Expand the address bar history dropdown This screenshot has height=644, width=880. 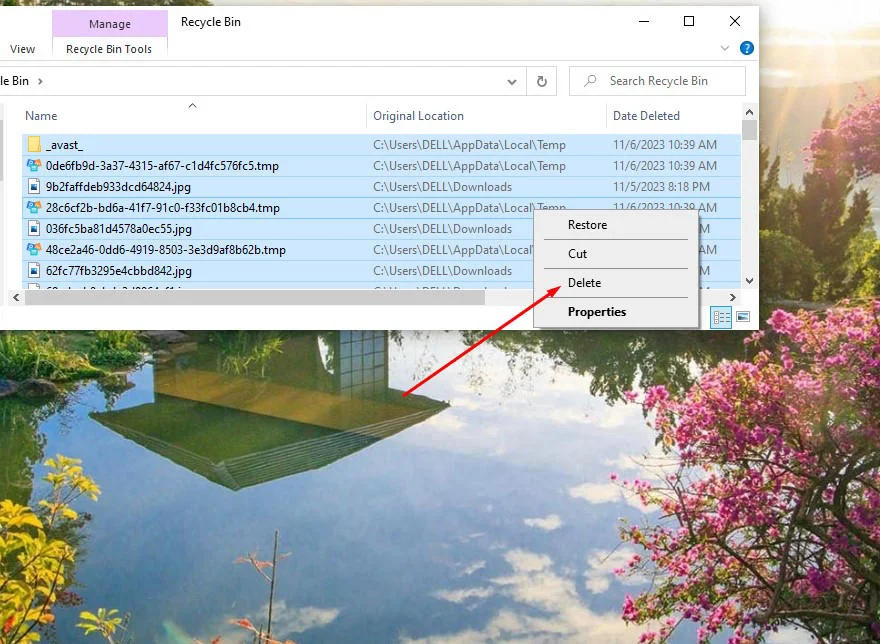pyautogui.click(x=512, y=81)
